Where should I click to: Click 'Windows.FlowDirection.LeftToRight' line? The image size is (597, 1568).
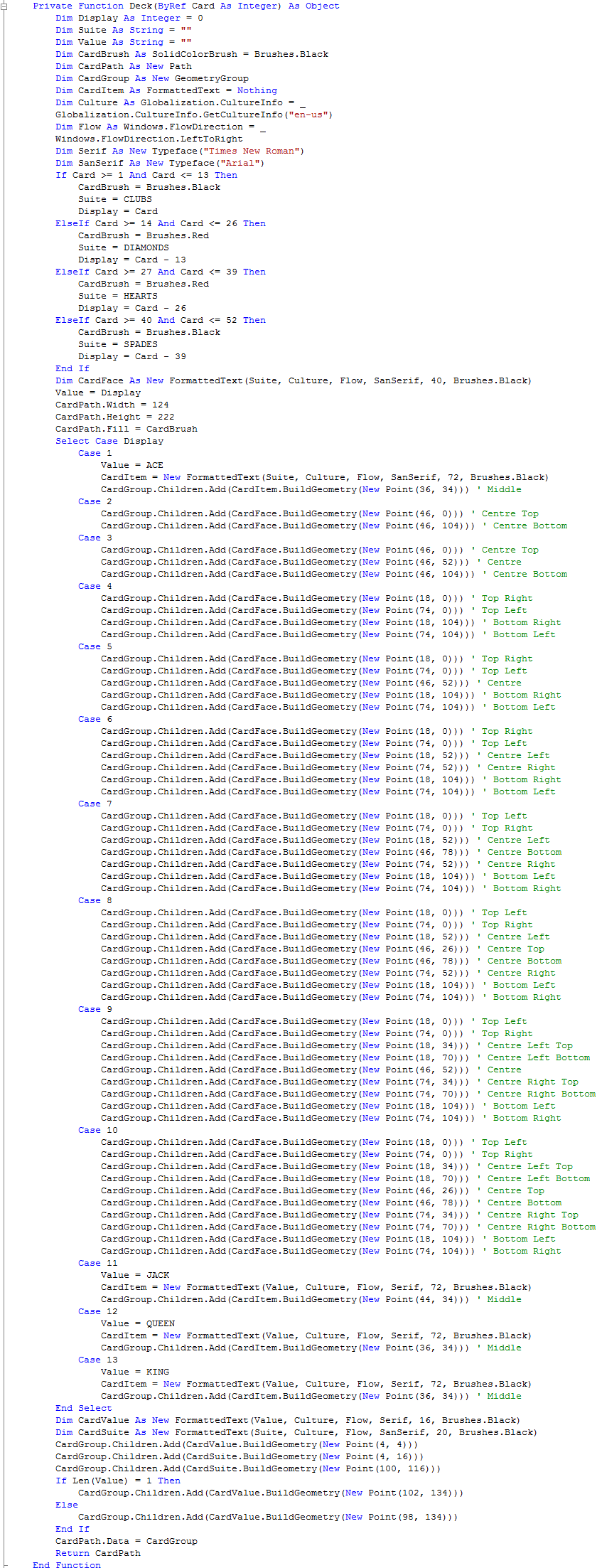pyautogui.click(x=149, y=139)
